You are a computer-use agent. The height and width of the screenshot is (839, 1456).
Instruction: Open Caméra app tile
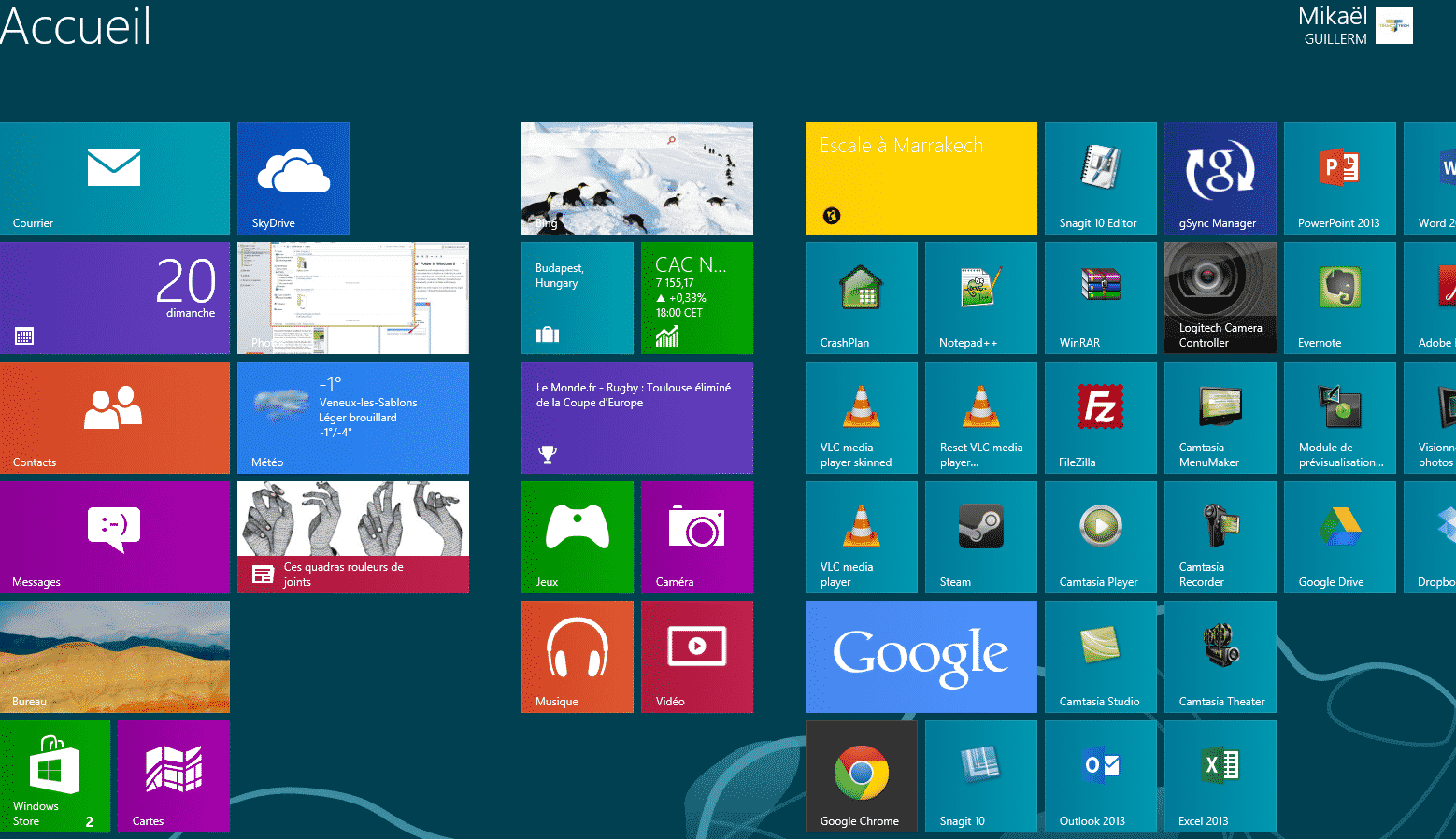pyautogui.click(x=696, y=537)
